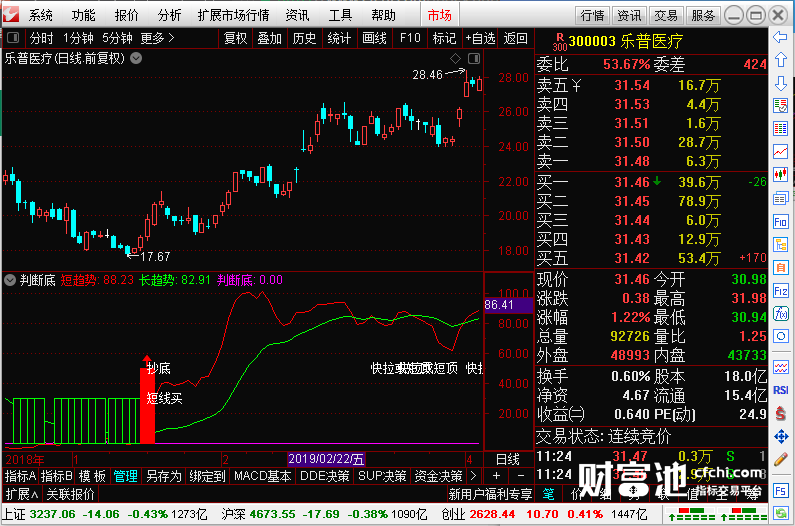
Task: Click +自选 to add the stock
Action: 480,38
